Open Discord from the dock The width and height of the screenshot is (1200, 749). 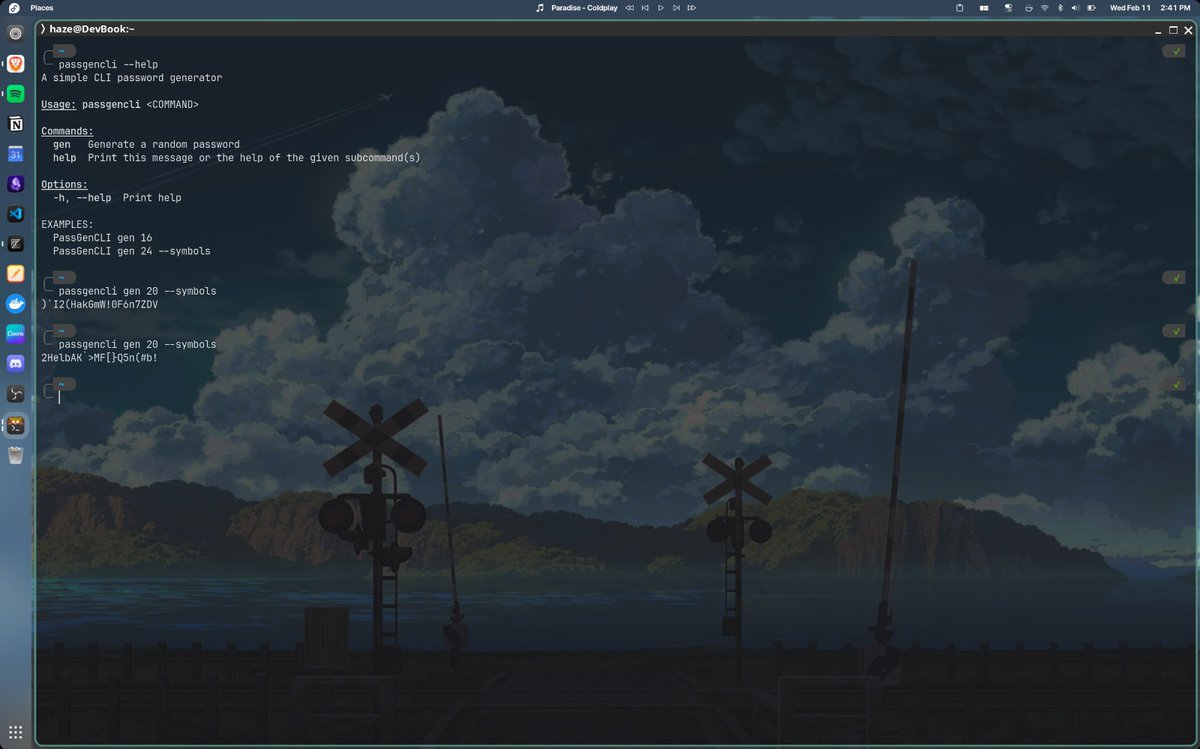[x=16, y=363]
